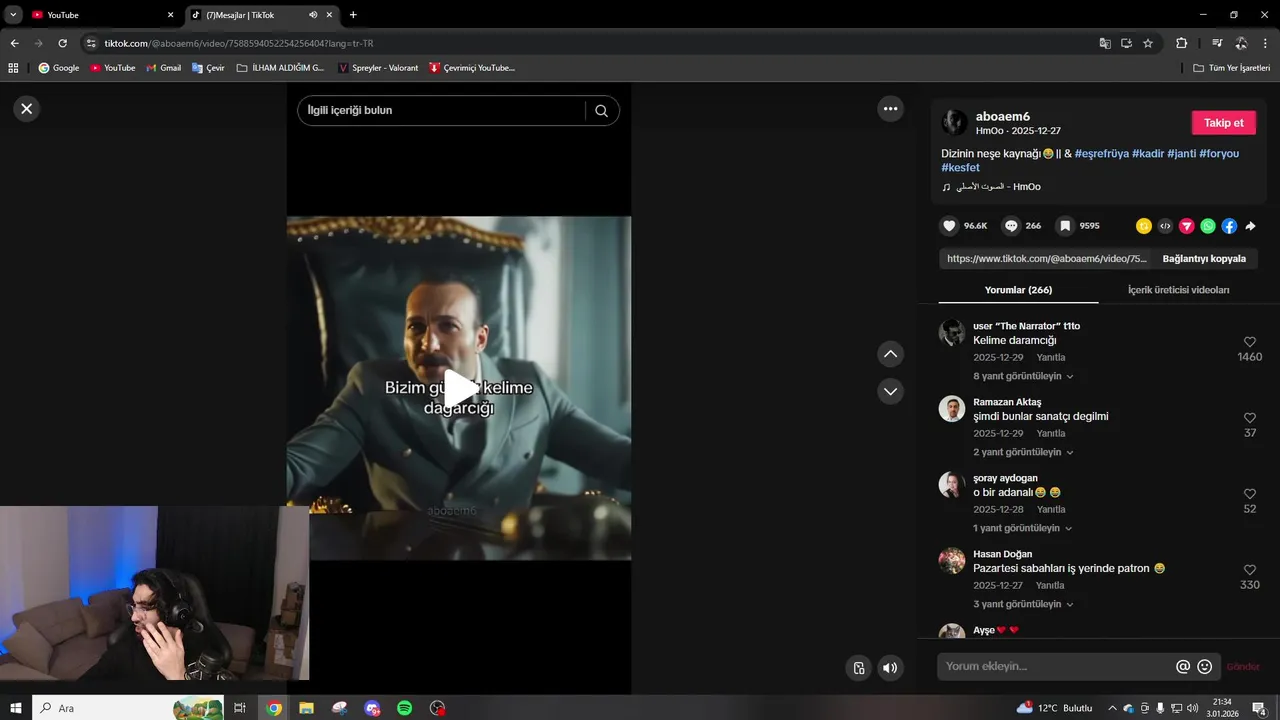The width and height of the screenshot is (1280, 720).
Task: Open the three-dot more options menu on video
Action: pyautogui.click(x=890, y=108)
